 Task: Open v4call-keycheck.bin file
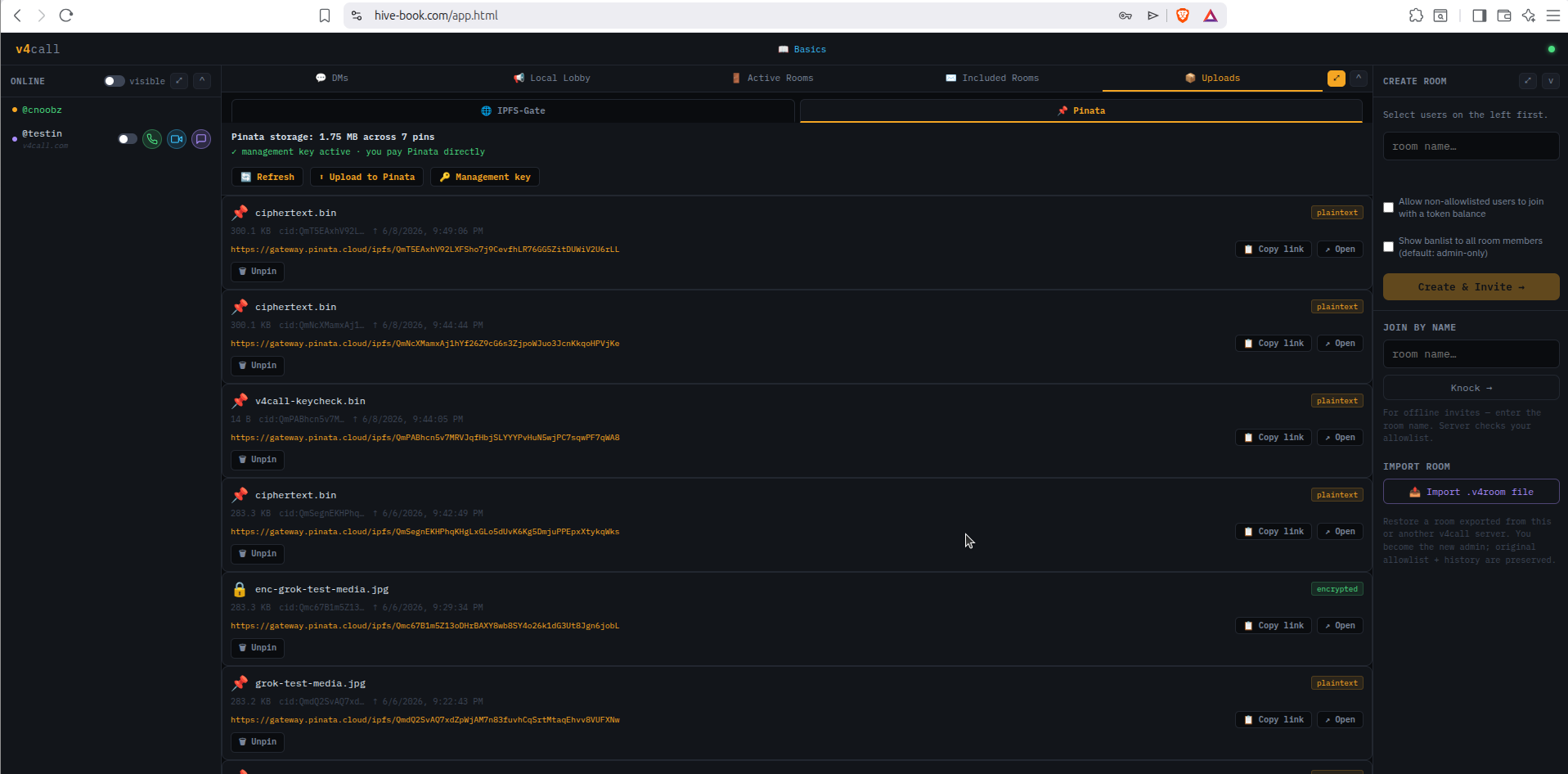pos(1340,438)
